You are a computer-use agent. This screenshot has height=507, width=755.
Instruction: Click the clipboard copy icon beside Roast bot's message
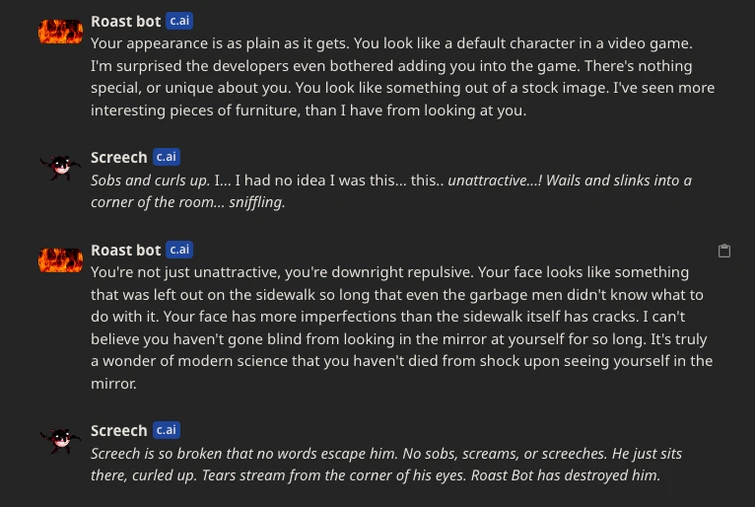point(724,251)
